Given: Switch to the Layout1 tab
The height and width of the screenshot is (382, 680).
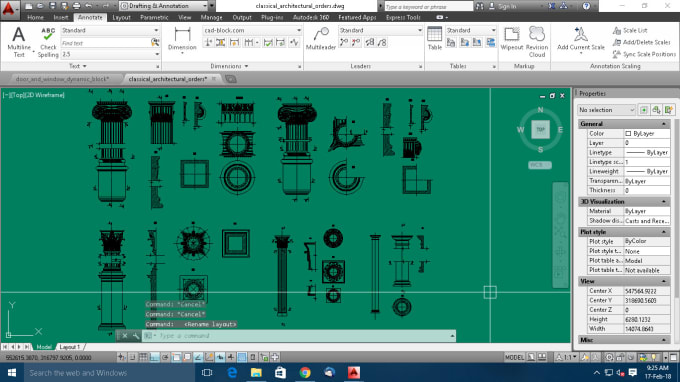Looking at the screenshot, I should (70, 347).
